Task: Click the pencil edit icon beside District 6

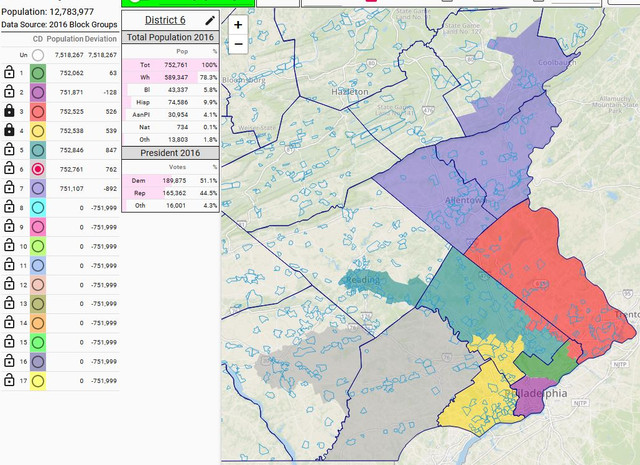Action: pyautogui.click(x=210, y=20)
